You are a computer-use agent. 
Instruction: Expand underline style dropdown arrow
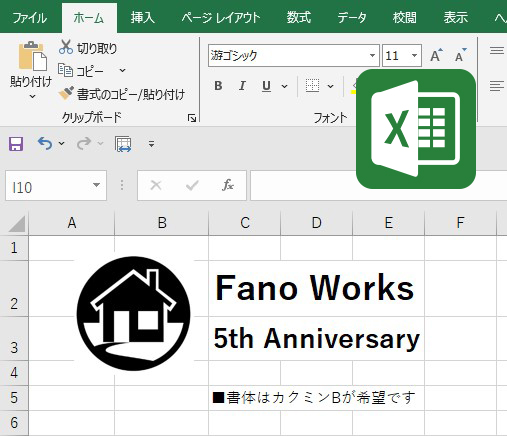tap(284, 86)
